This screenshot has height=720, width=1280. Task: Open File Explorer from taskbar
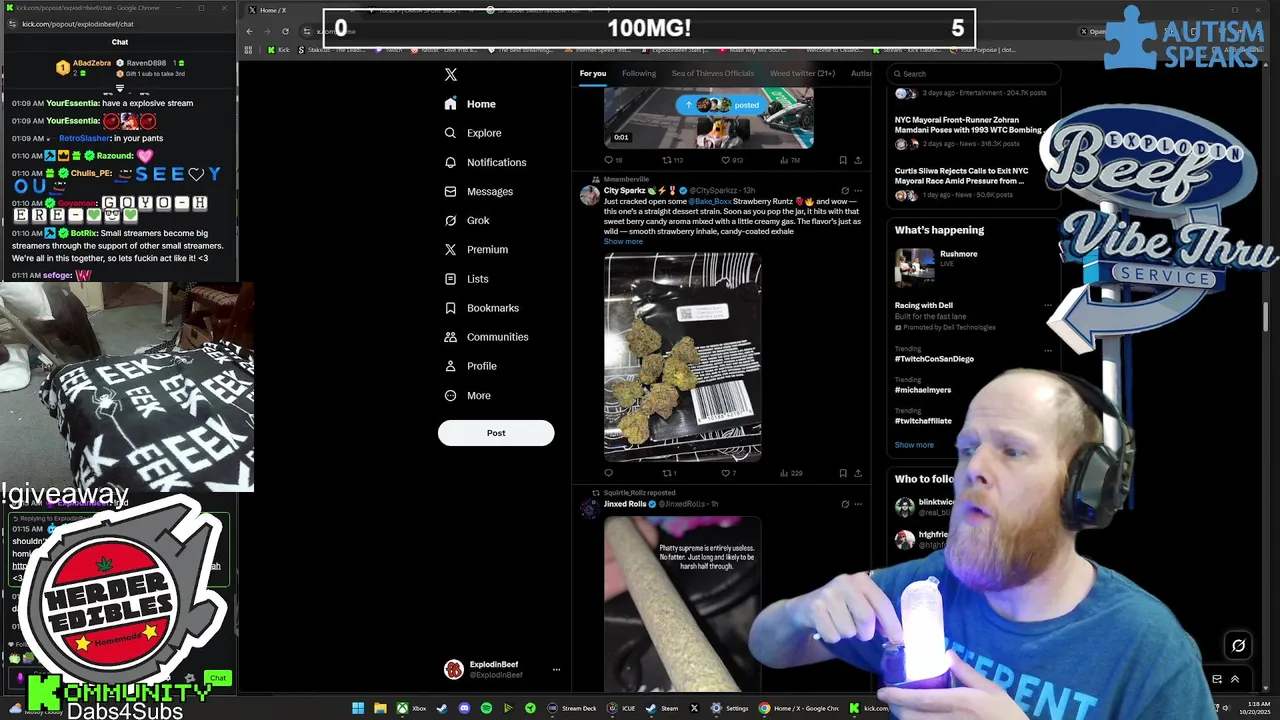point(380,708)
